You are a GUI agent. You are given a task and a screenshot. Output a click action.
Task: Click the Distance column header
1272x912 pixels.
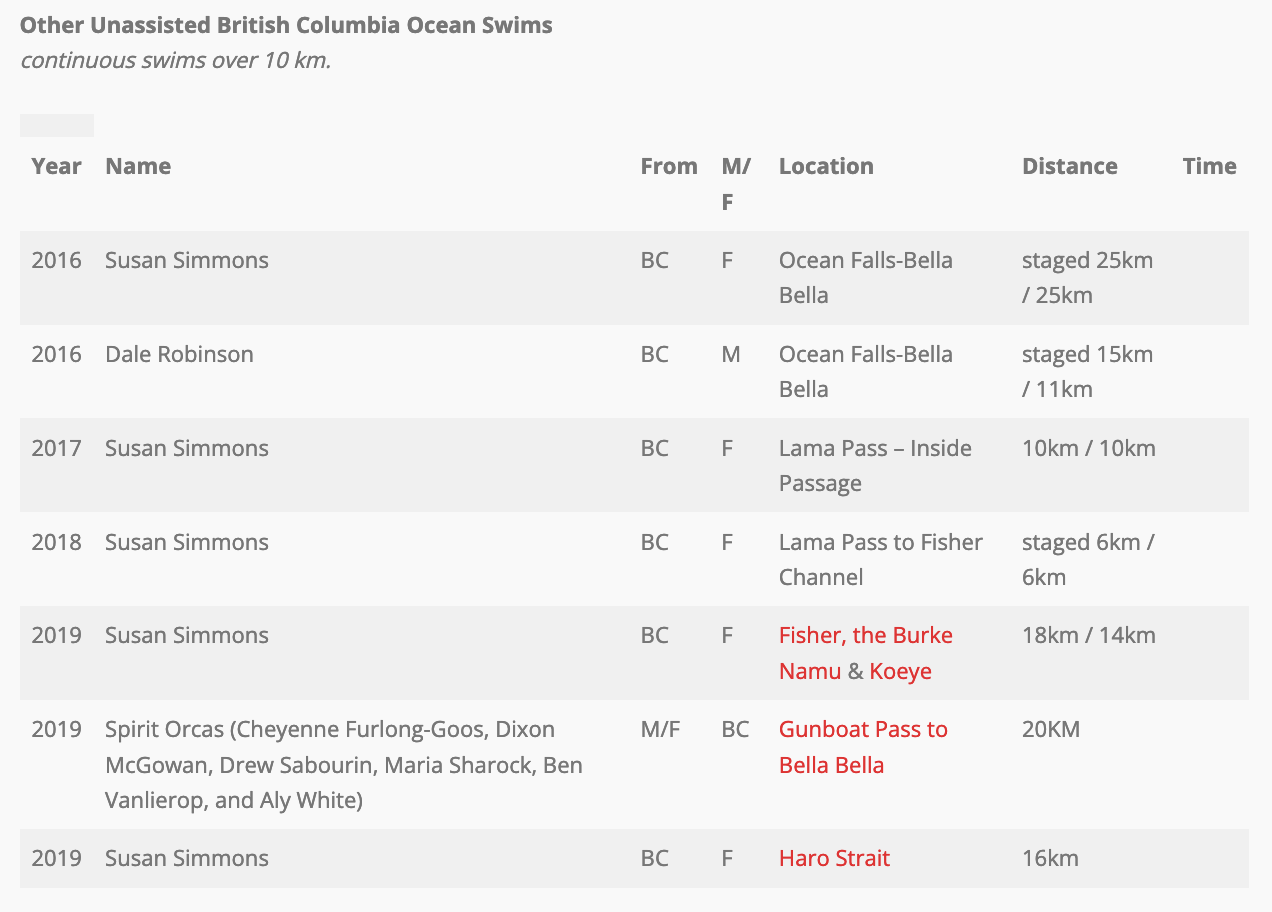tap(1070, 166)
